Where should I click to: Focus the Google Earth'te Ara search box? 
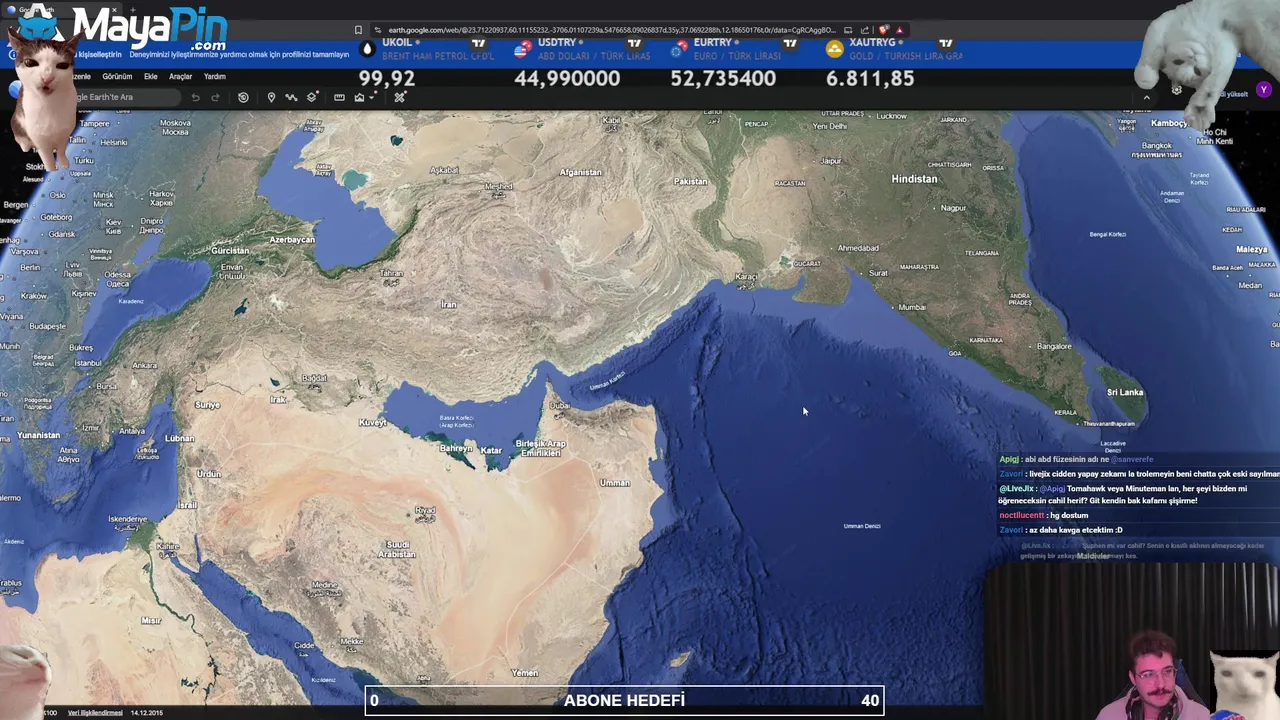click(125, 97)
